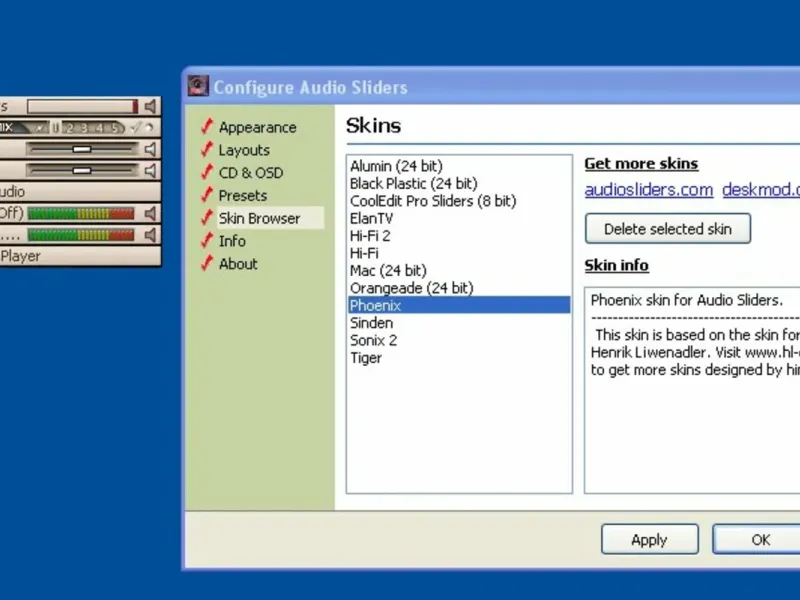This screenshot has width=800, height=600.
Task: Open the Presets page
Action: tap(242, 195)
